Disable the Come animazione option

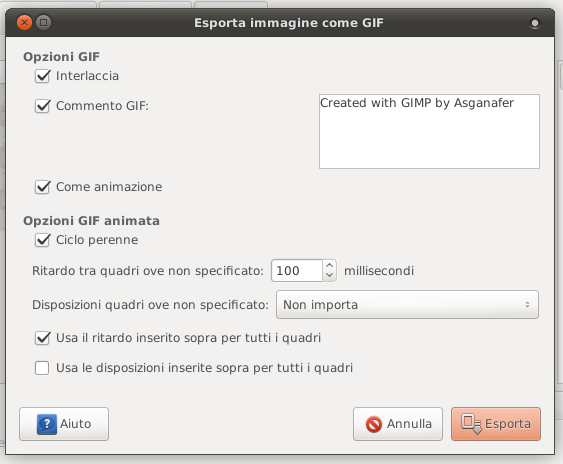pos(42,187)
